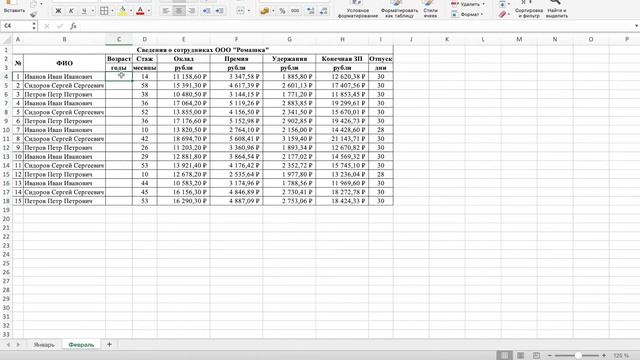Image resolution: width=640 pixels, height=360 pixels.
Task: Open Стили ячеек gallery
Action: [x=430, y=10]
